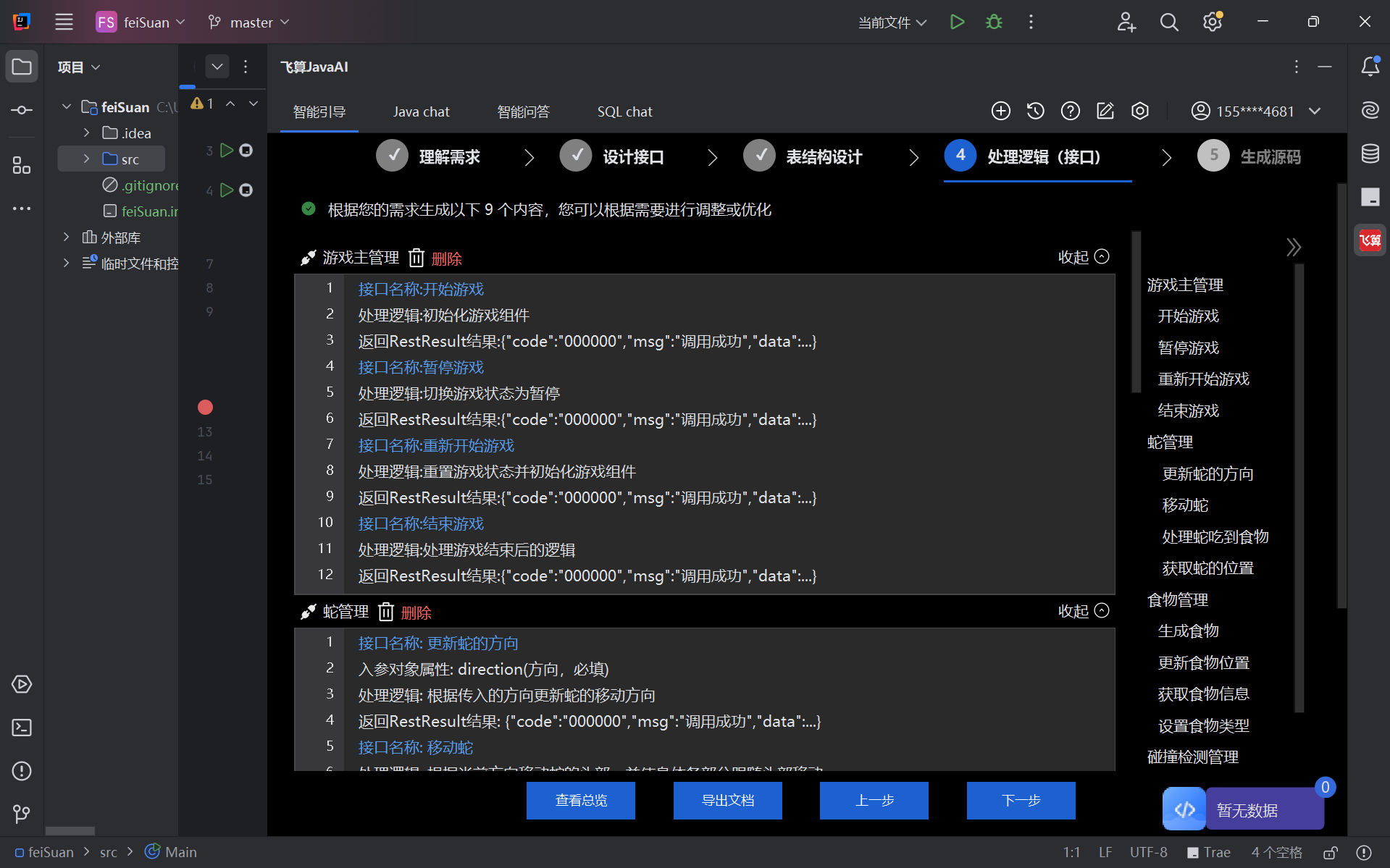This screenshot has height=868, width=1390.
Task: Open the history clock icon
Action: coord(1035,111)
